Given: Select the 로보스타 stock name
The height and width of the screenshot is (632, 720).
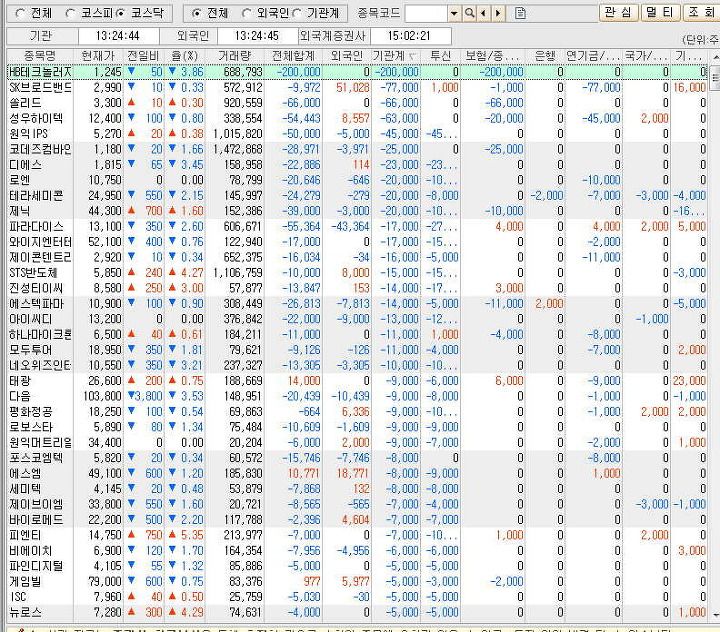Looking at the screenshot, I should 30,427.
